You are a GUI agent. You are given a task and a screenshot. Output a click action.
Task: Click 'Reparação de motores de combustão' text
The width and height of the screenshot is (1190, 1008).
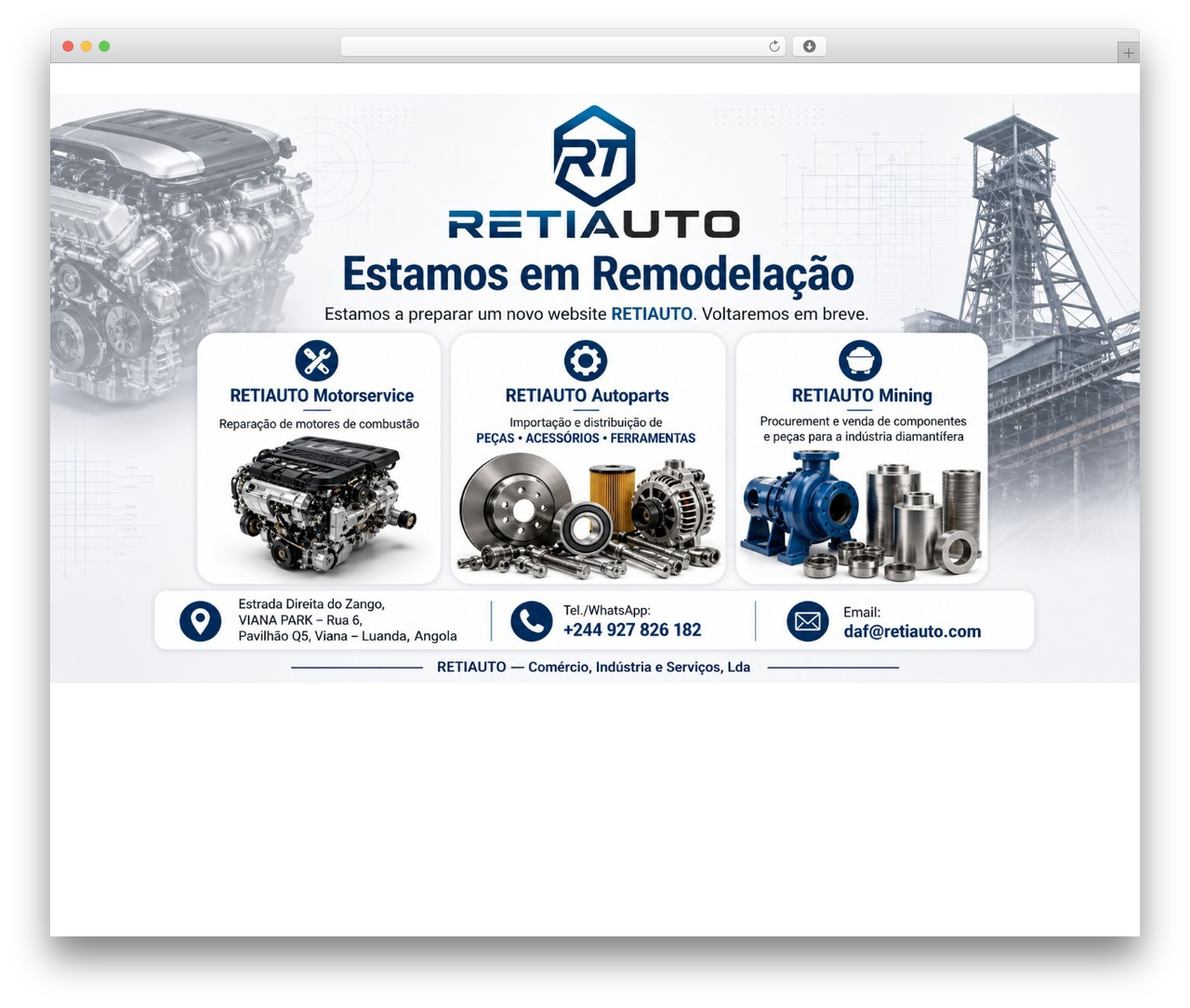point(319,424)
